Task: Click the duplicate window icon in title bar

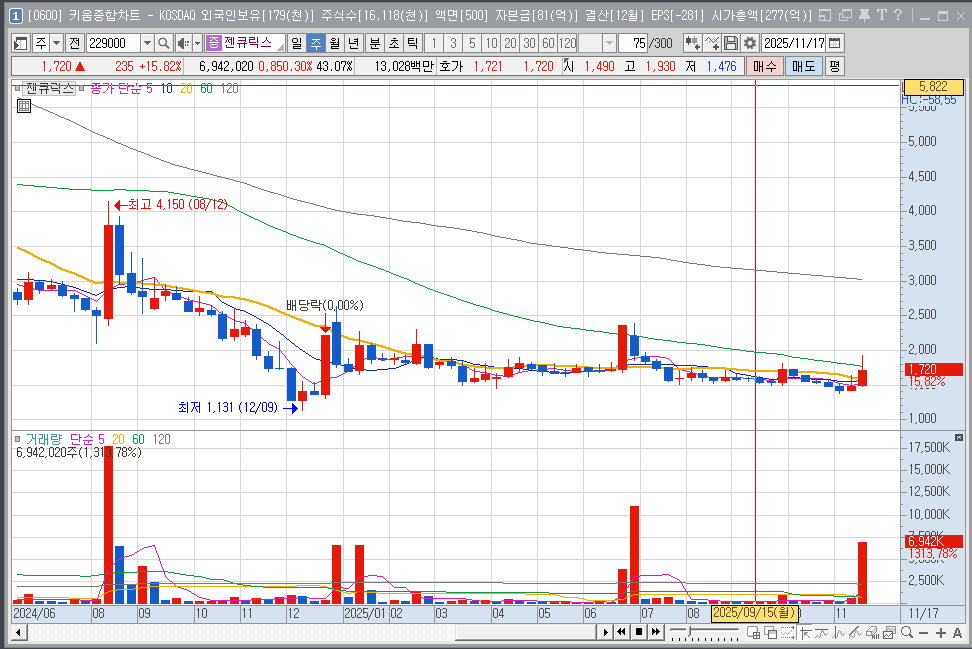Action: [845, 15]
